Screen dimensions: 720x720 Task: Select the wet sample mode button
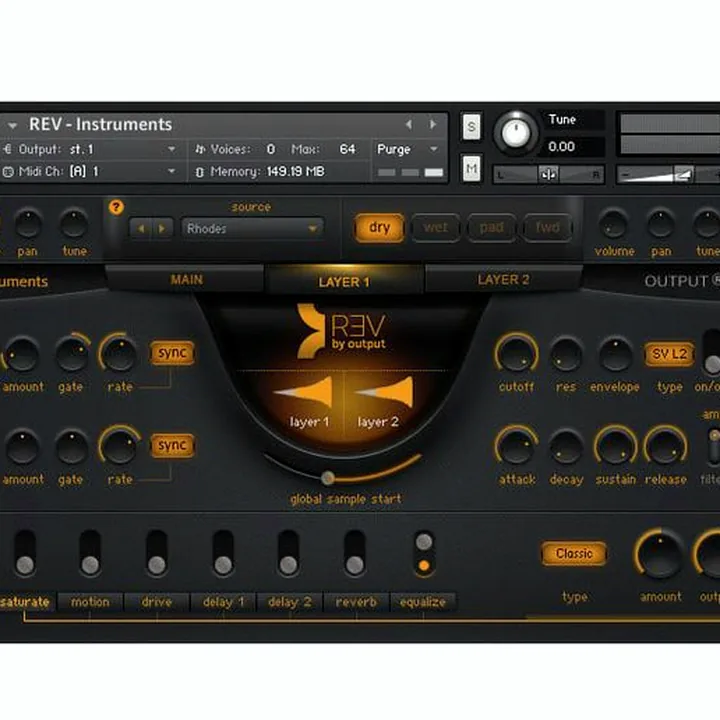pos(436,227)
